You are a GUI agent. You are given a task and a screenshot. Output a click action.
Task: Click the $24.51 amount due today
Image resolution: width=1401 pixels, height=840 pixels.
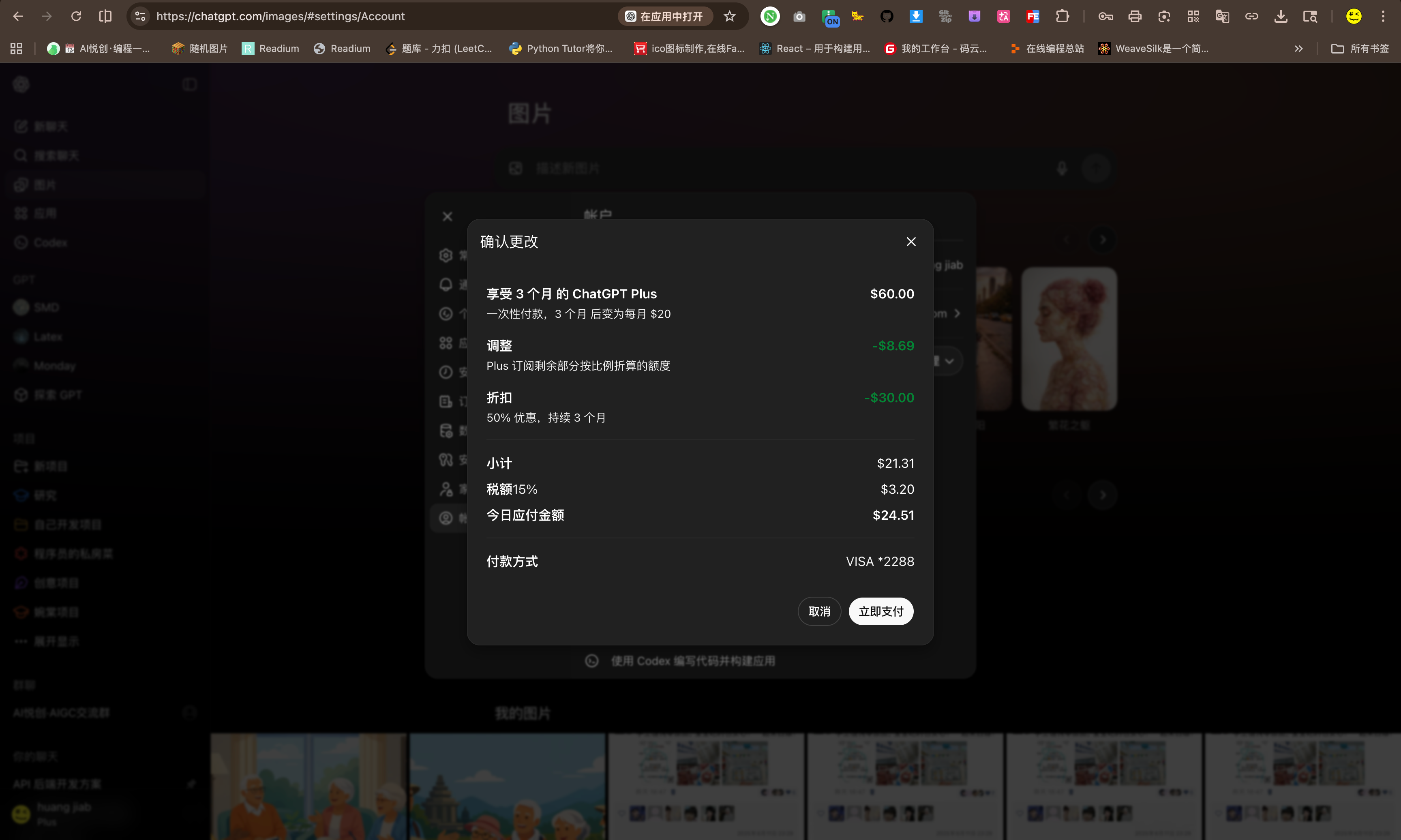click(x=893, y=515)
